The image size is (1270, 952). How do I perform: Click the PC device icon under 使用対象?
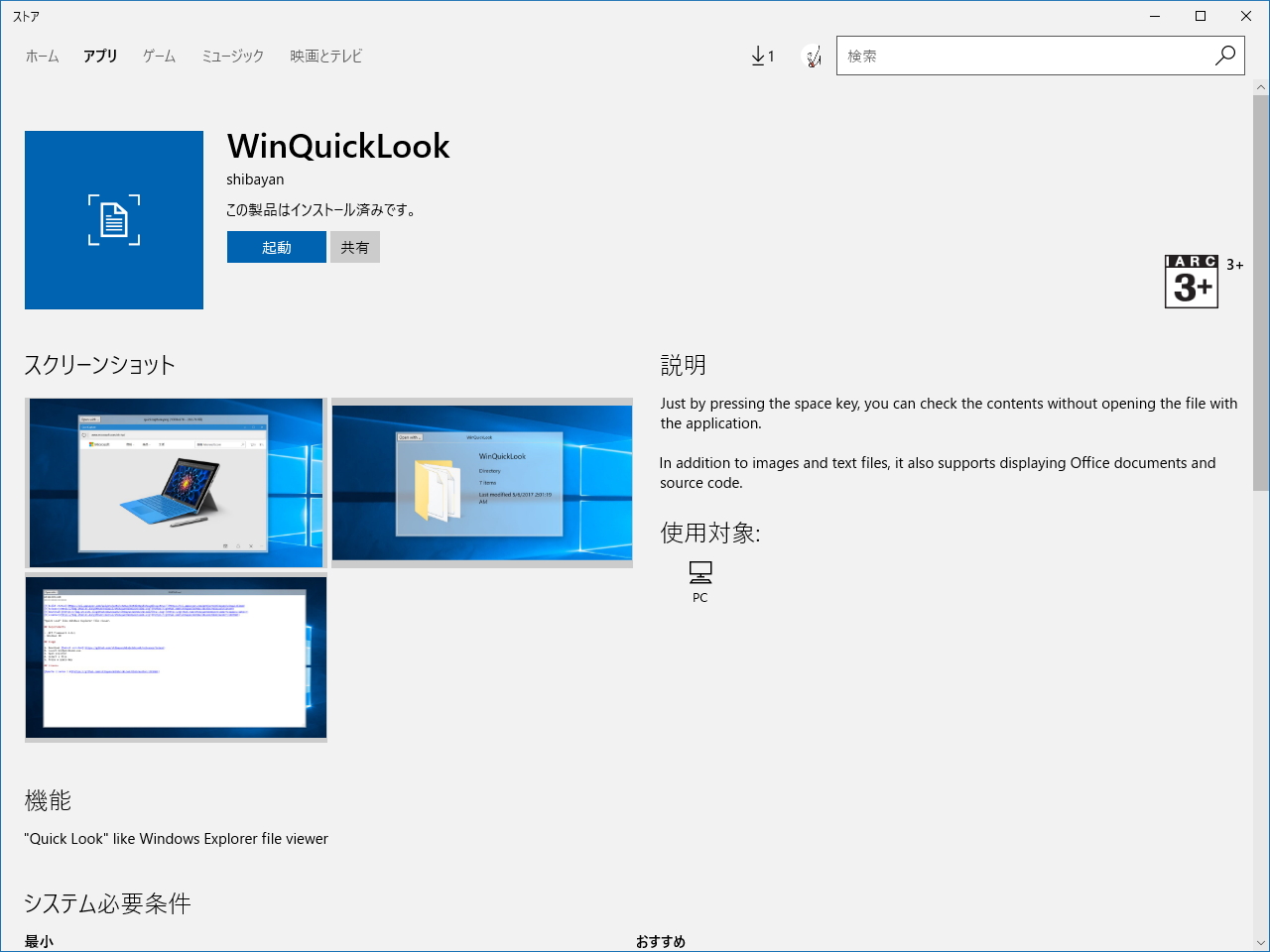pos(699,572)
